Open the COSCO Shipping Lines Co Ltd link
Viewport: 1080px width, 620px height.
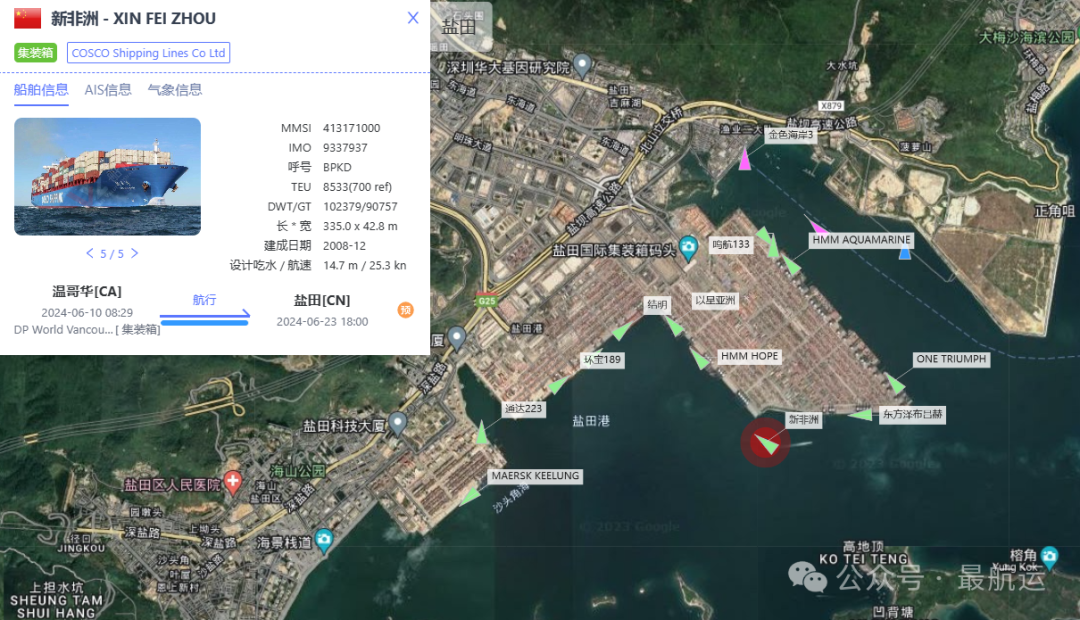tap(148, 53)
